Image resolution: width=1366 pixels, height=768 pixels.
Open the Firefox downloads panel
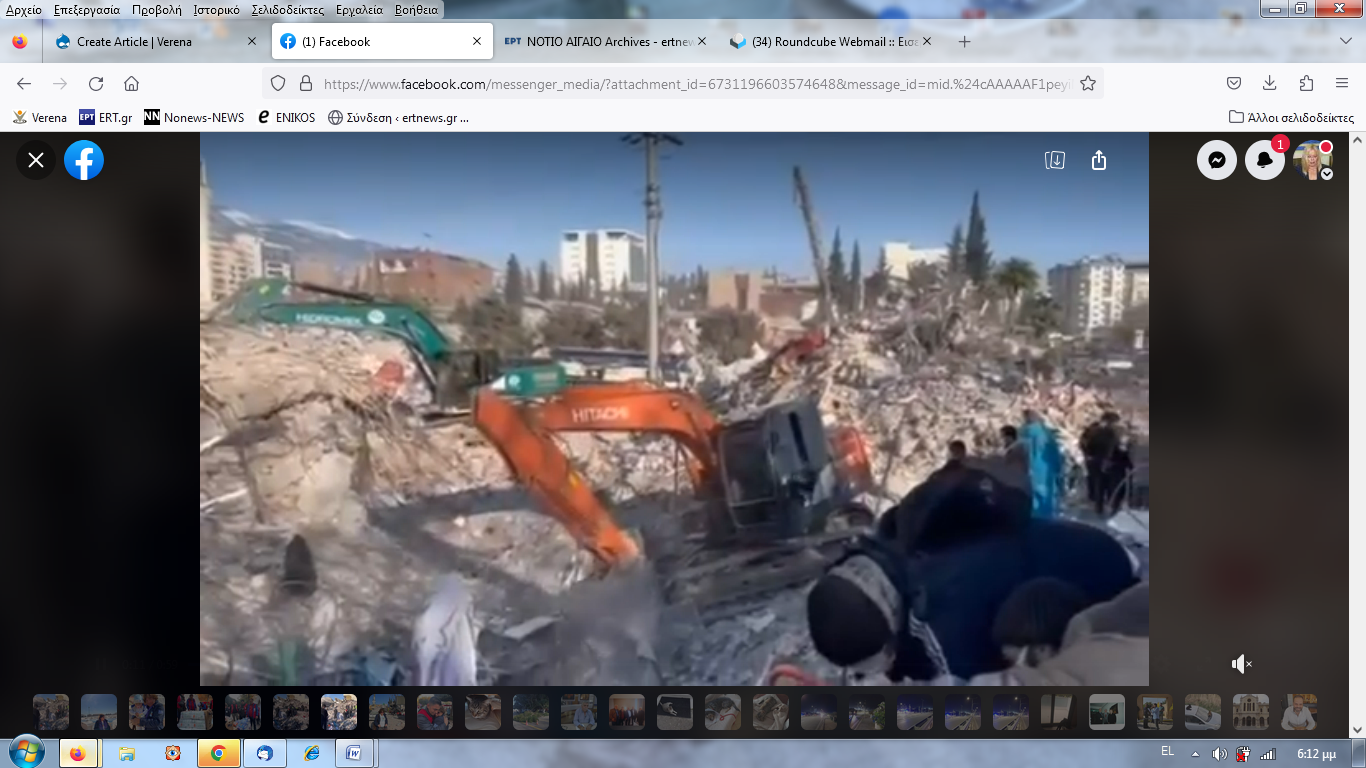click(x=1270, y=84)
